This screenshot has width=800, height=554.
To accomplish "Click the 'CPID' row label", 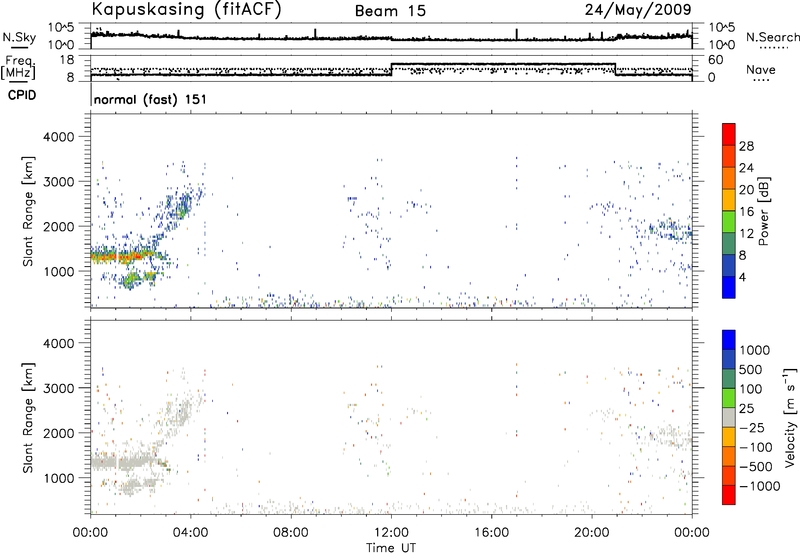I will [x=22, y=95].
